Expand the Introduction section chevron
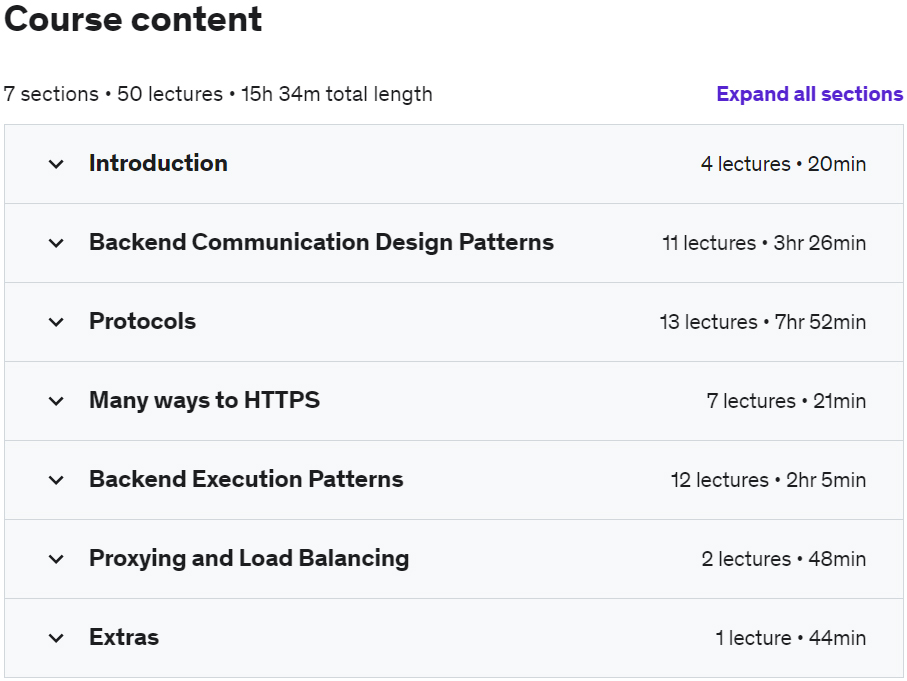The width and height of the screenshot is (907, 681). (56, 164)
